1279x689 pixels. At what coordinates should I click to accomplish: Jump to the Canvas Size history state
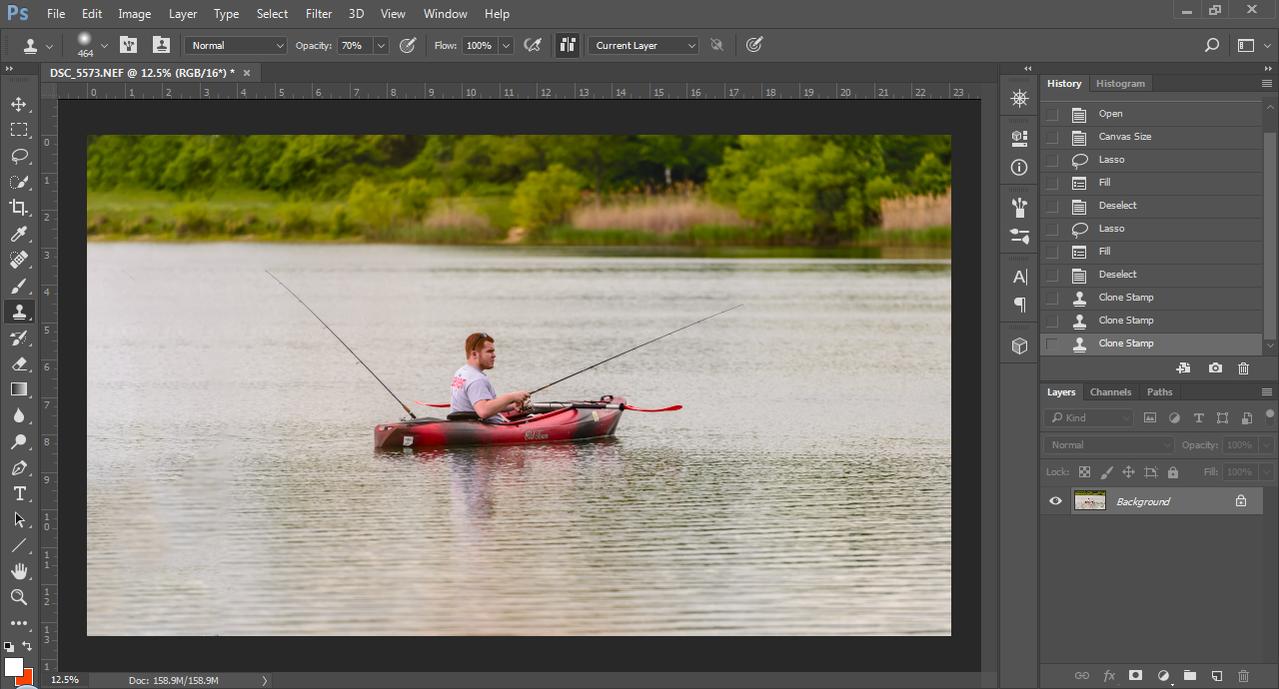pos(1124,137)
